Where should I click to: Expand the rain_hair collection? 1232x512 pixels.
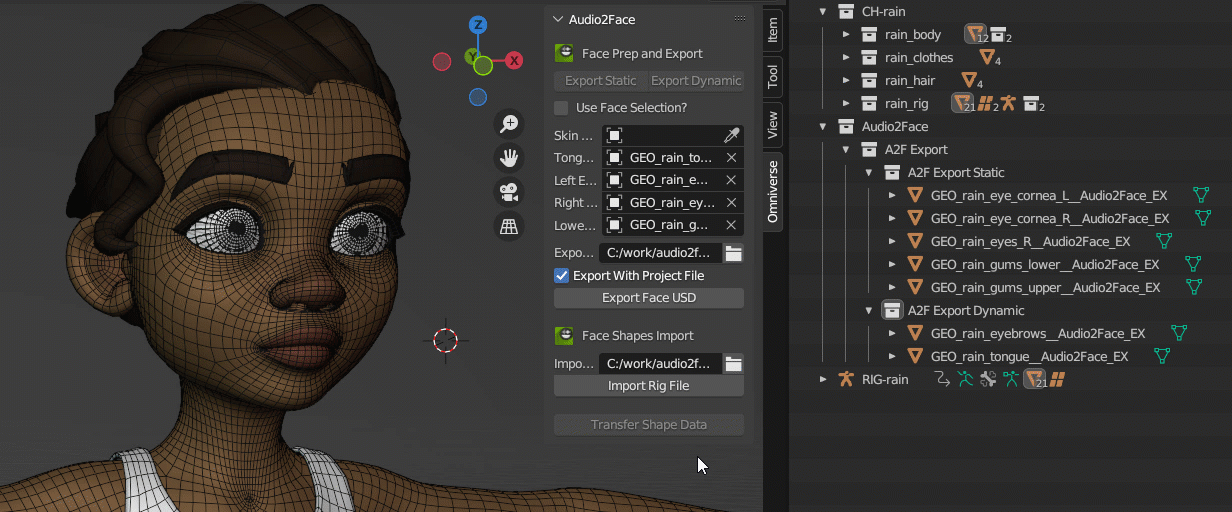846,81
